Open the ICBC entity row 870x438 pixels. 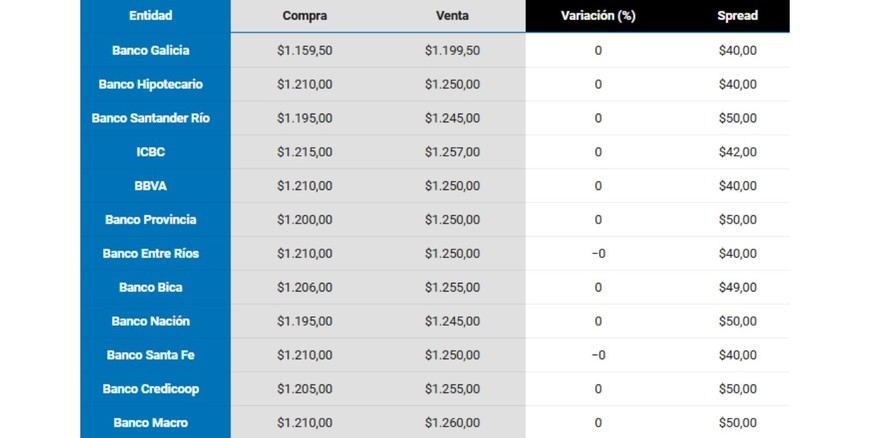pos(151,152)
